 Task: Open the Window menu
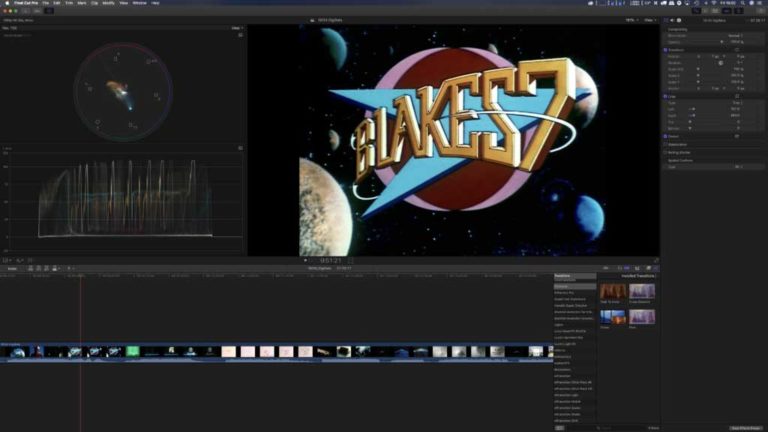coord(140,3)
